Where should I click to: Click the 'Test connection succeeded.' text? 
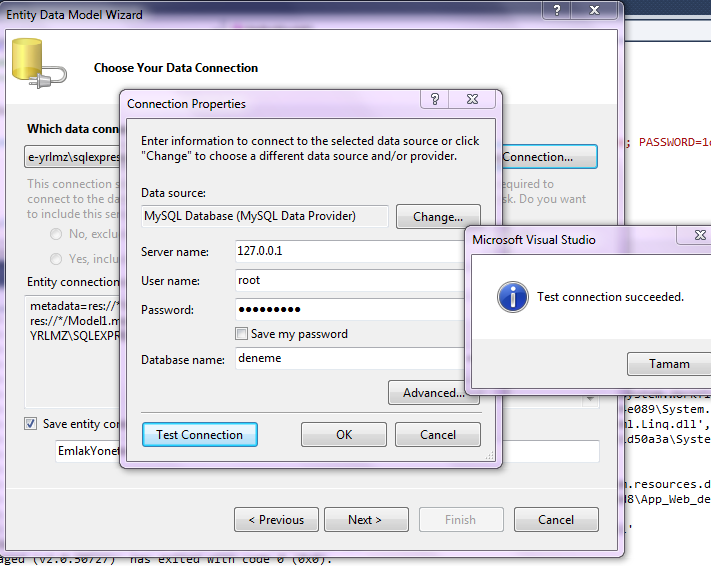(610, 297)
